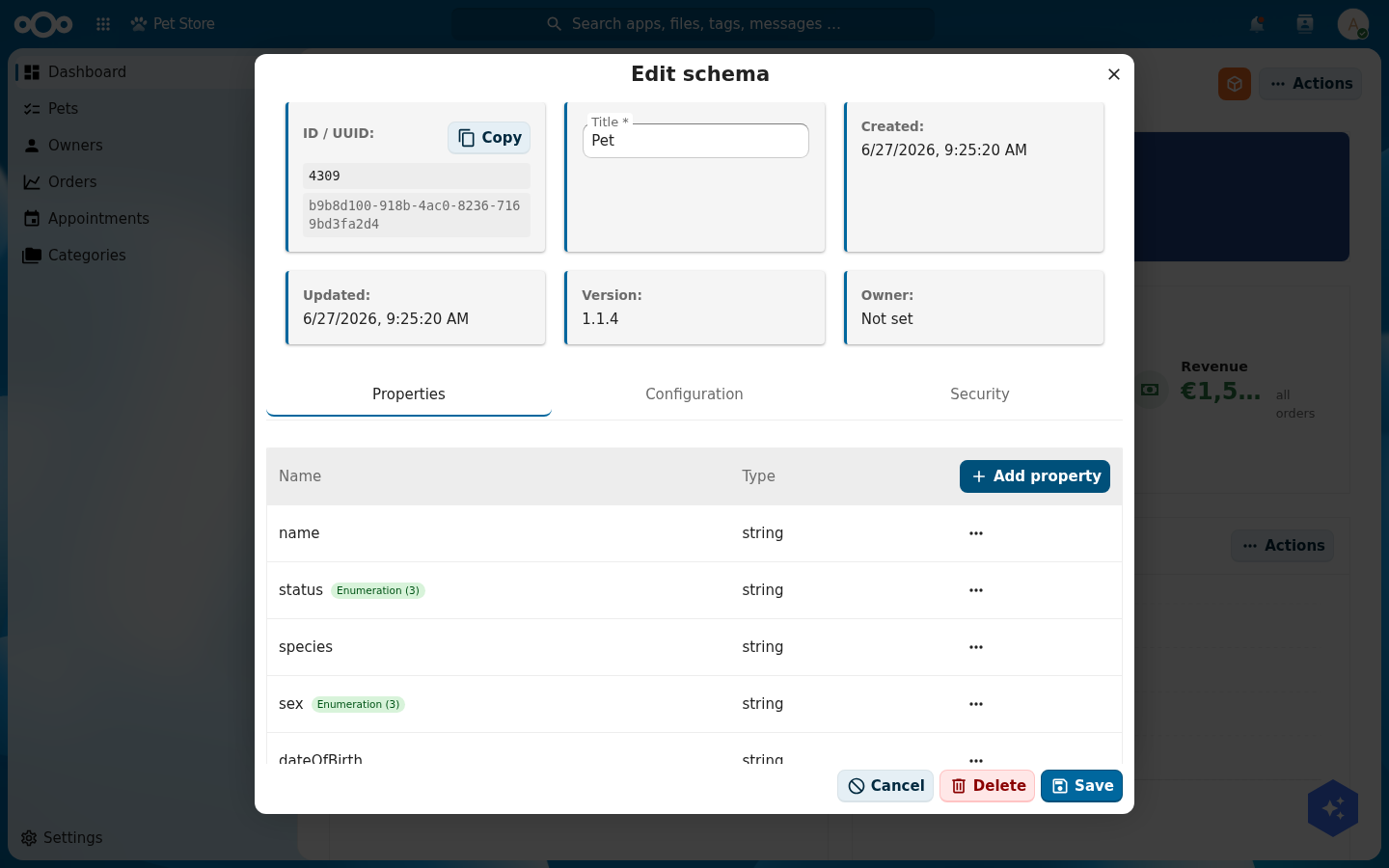Select the species property name
1389x868 pixels.
306,647
